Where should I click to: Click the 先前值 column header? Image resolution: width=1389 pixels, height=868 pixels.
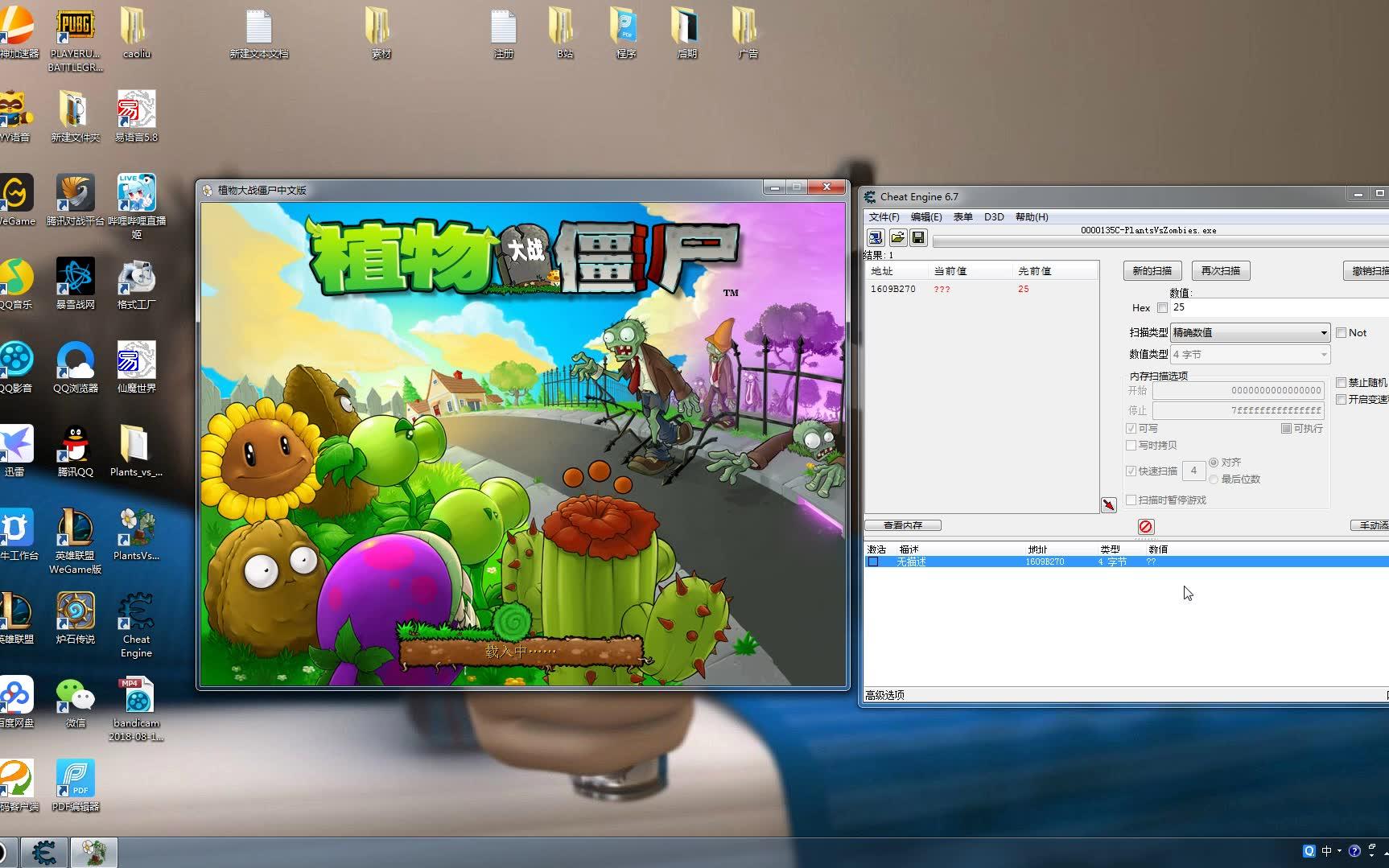coord(1054,271)
